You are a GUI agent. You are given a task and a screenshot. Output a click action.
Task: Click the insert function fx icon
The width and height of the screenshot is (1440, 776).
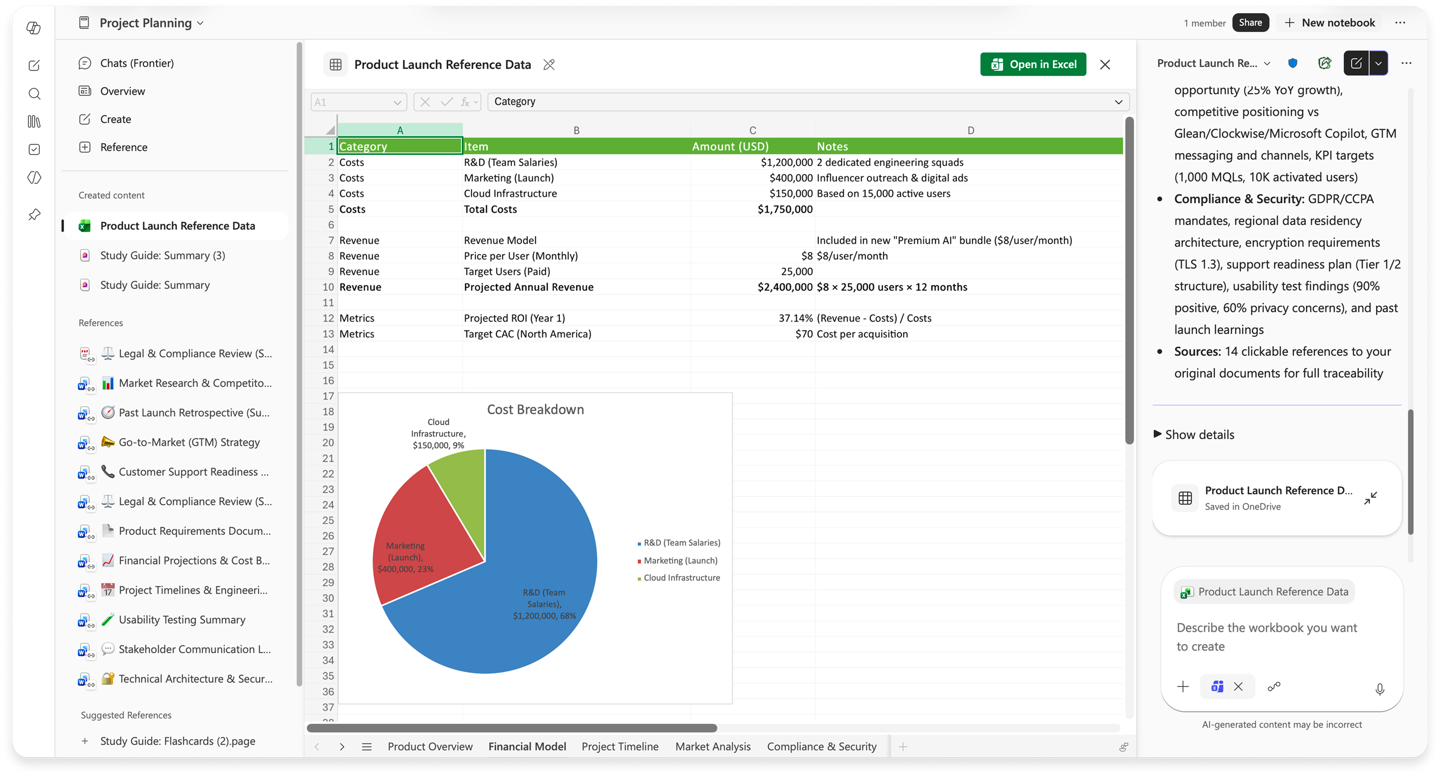[x=465, y=102]
